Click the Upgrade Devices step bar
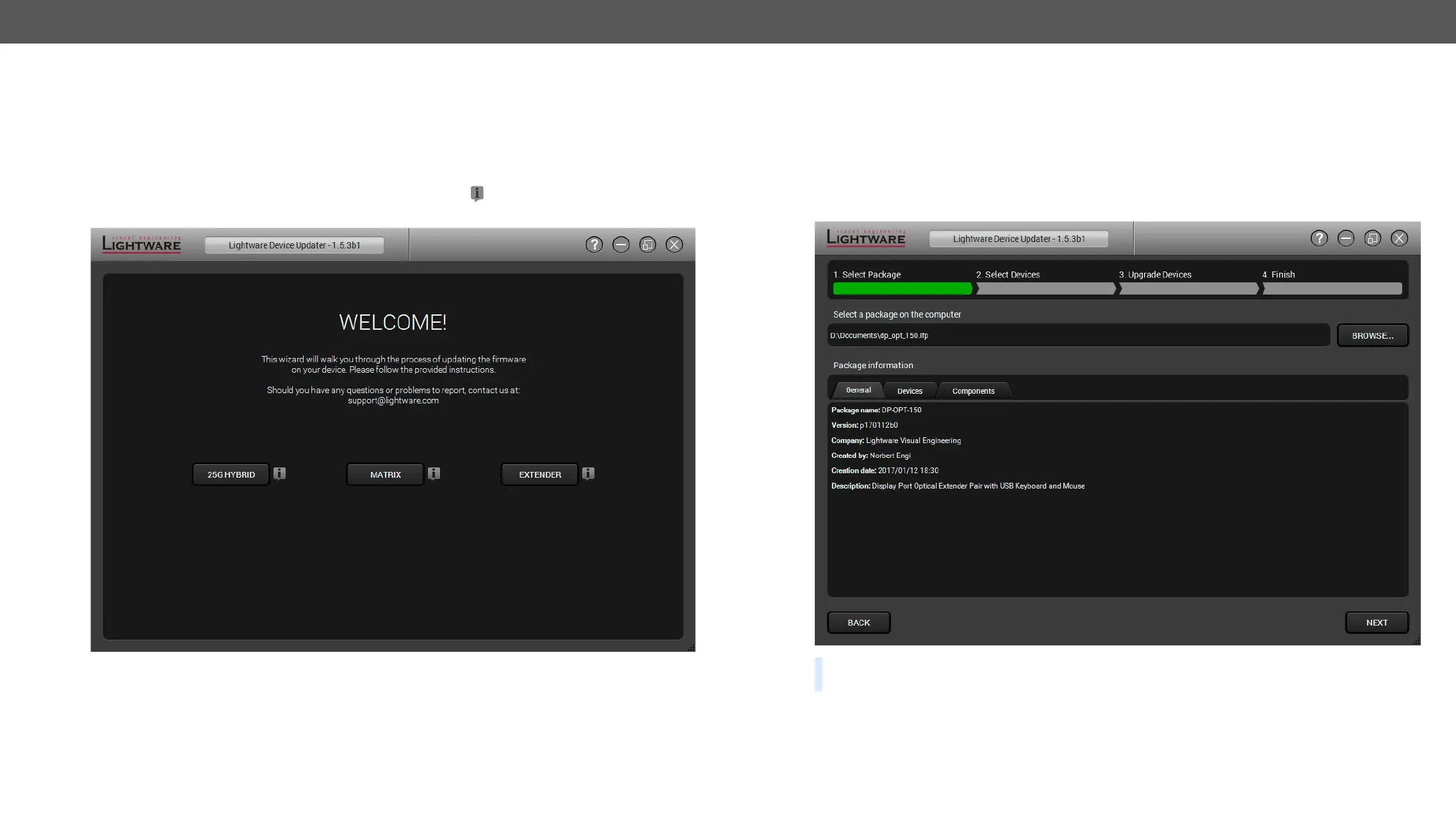The image size is (1456, 817). pos(1189,289)
